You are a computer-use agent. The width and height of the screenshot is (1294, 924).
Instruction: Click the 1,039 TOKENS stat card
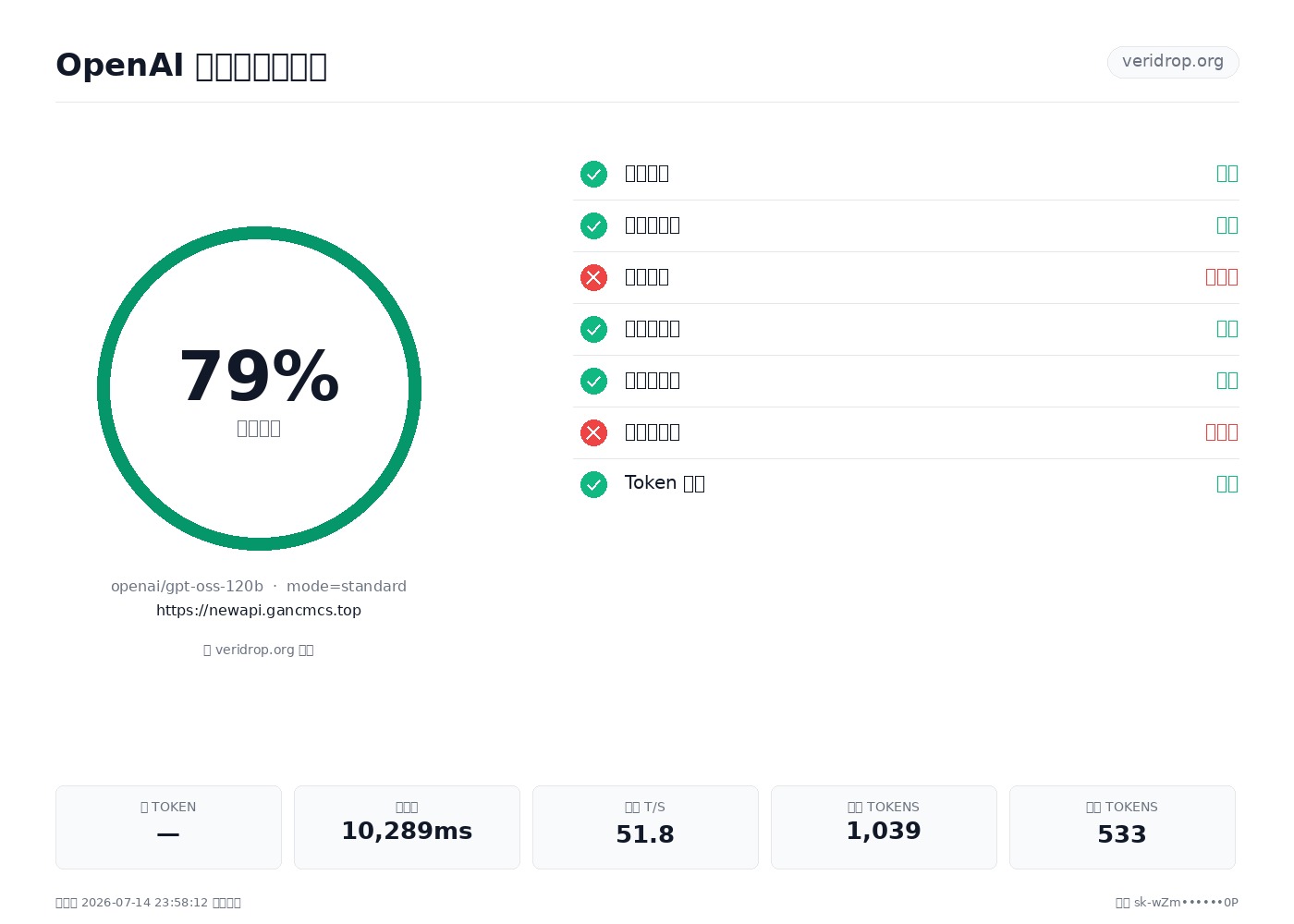[x=884, y=827]
